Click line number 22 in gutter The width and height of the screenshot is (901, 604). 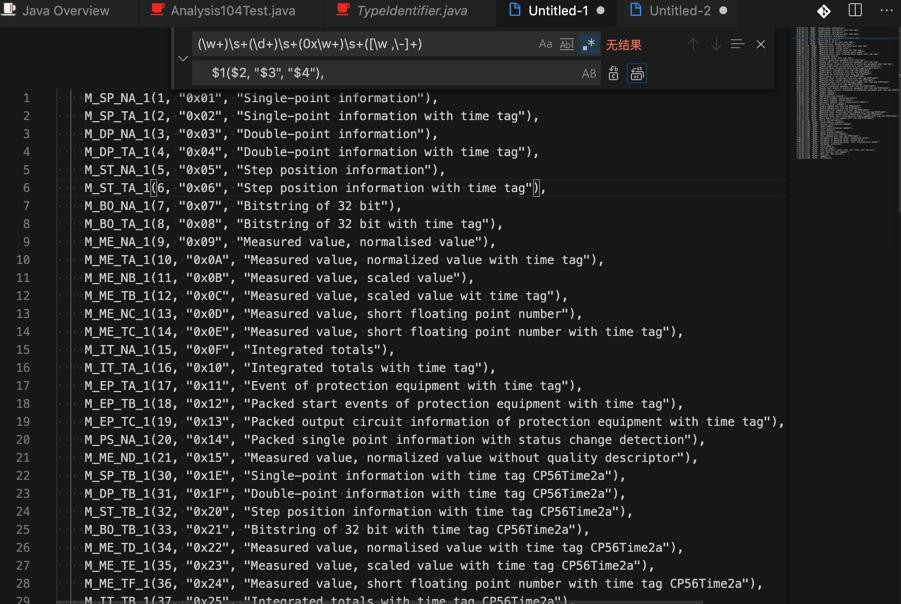23,476
